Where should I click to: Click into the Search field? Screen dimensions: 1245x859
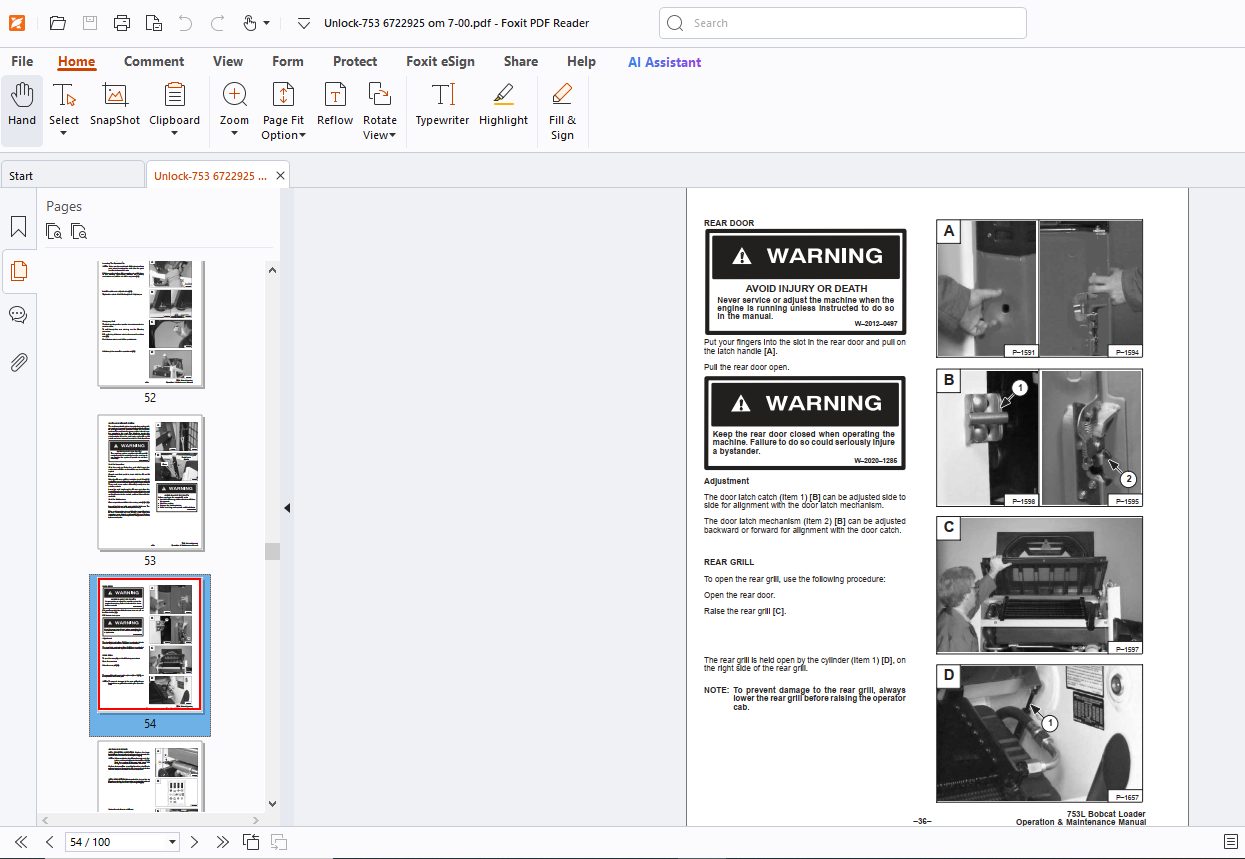coord(842,23)
